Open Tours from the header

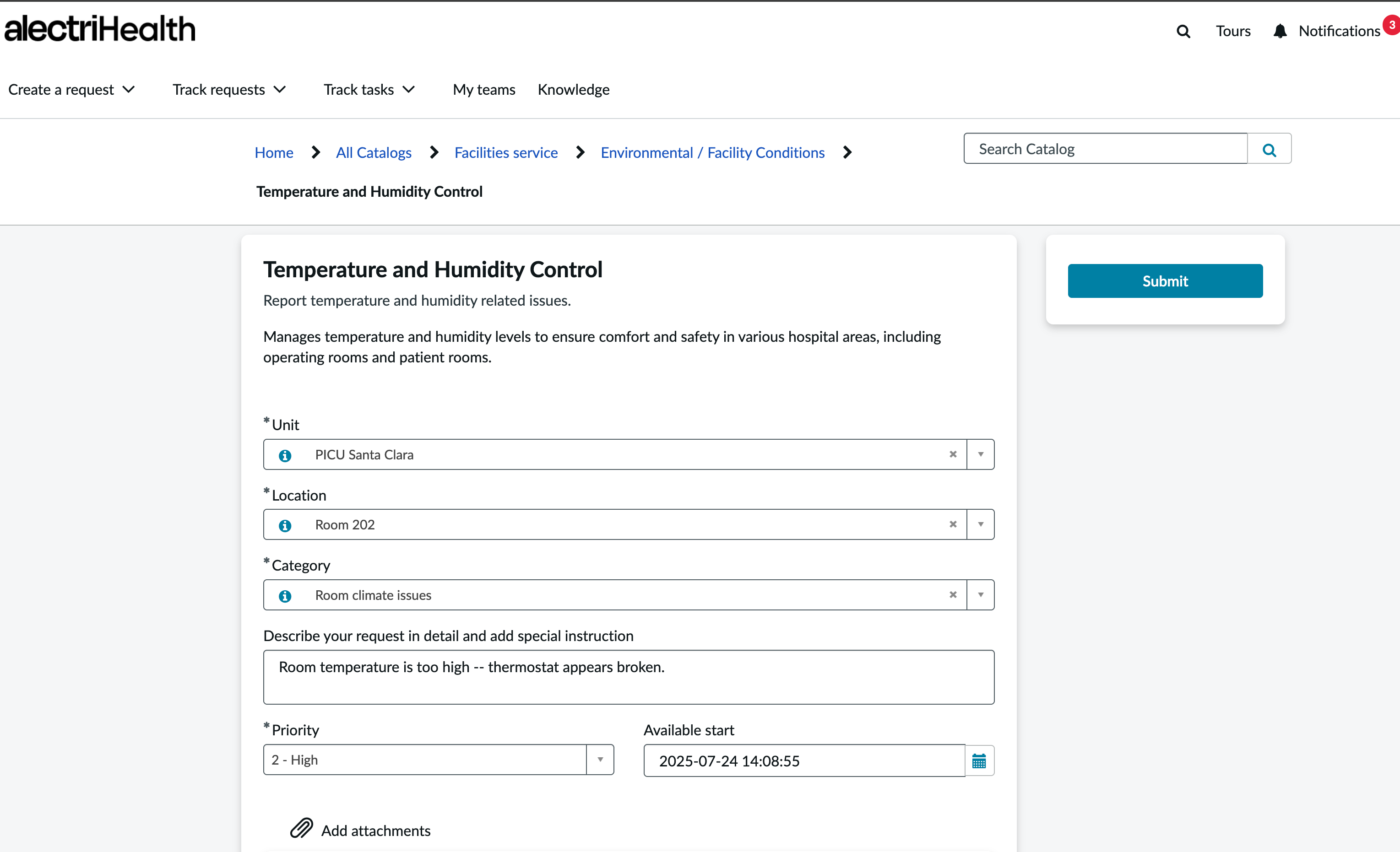[1233, 31]
